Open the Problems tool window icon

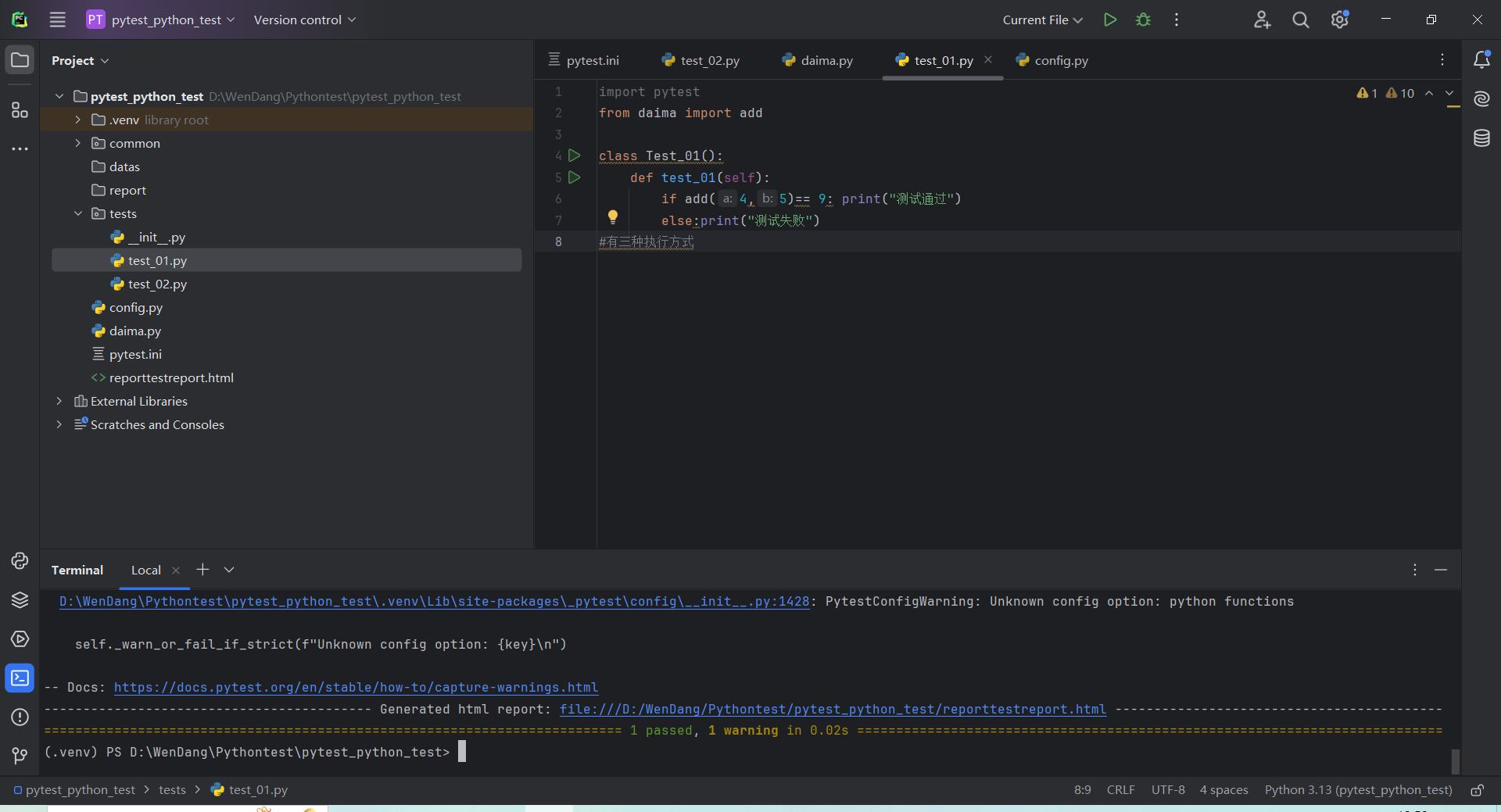pos(20,717)
